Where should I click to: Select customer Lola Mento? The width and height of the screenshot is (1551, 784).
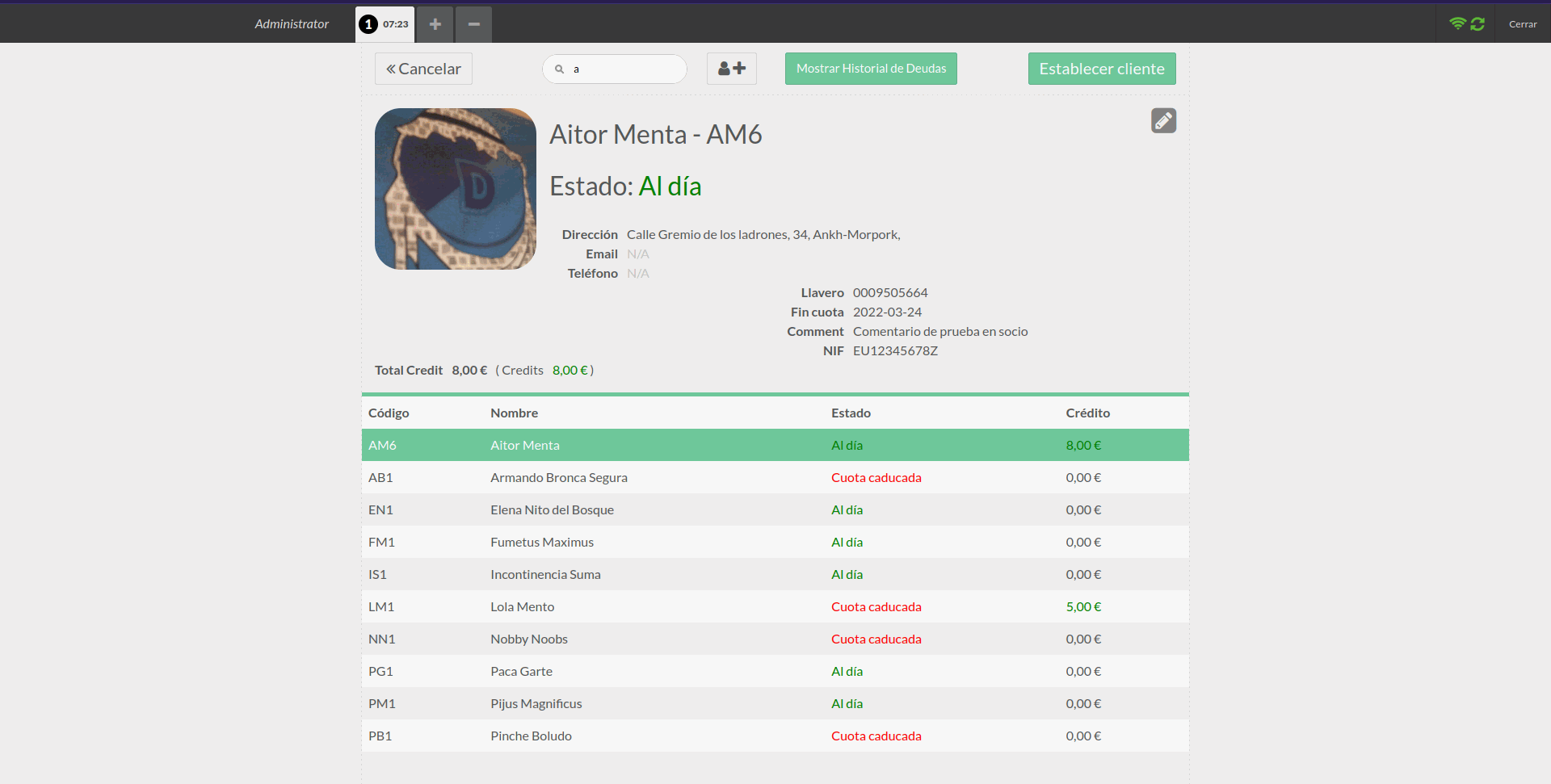(775, 606)
